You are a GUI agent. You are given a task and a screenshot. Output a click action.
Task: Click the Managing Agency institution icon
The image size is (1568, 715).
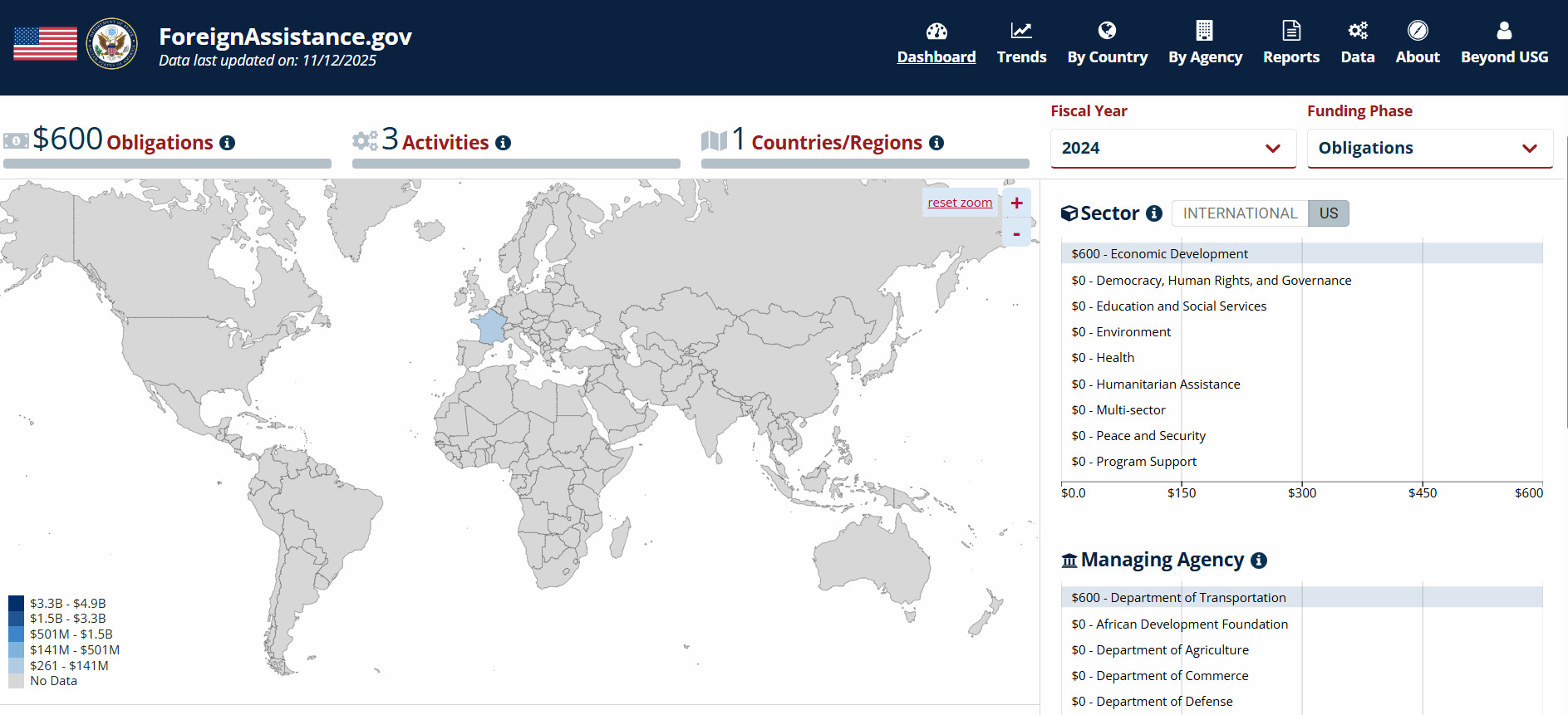tap(1069, 561)
